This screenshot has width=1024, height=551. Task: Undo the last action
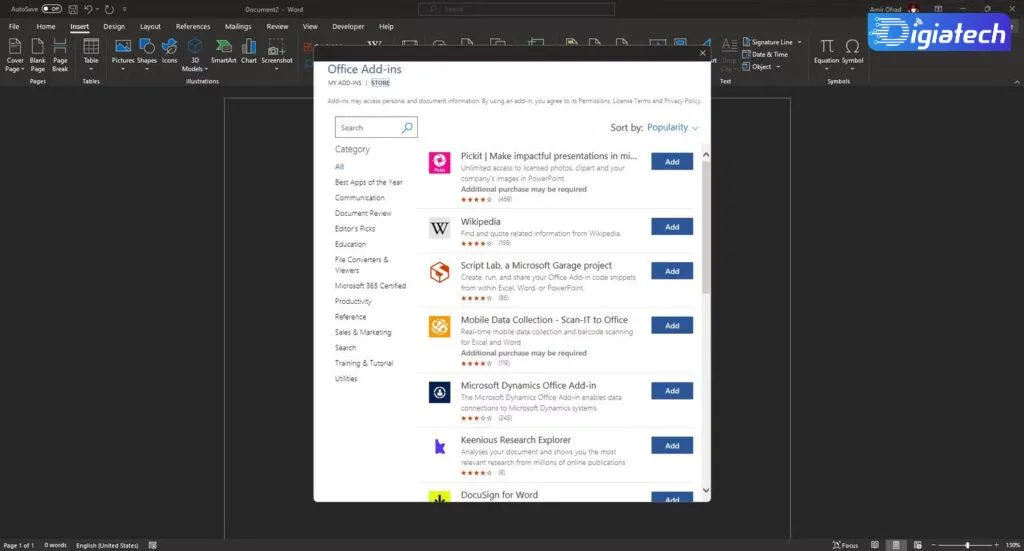[x=88, y=9]
